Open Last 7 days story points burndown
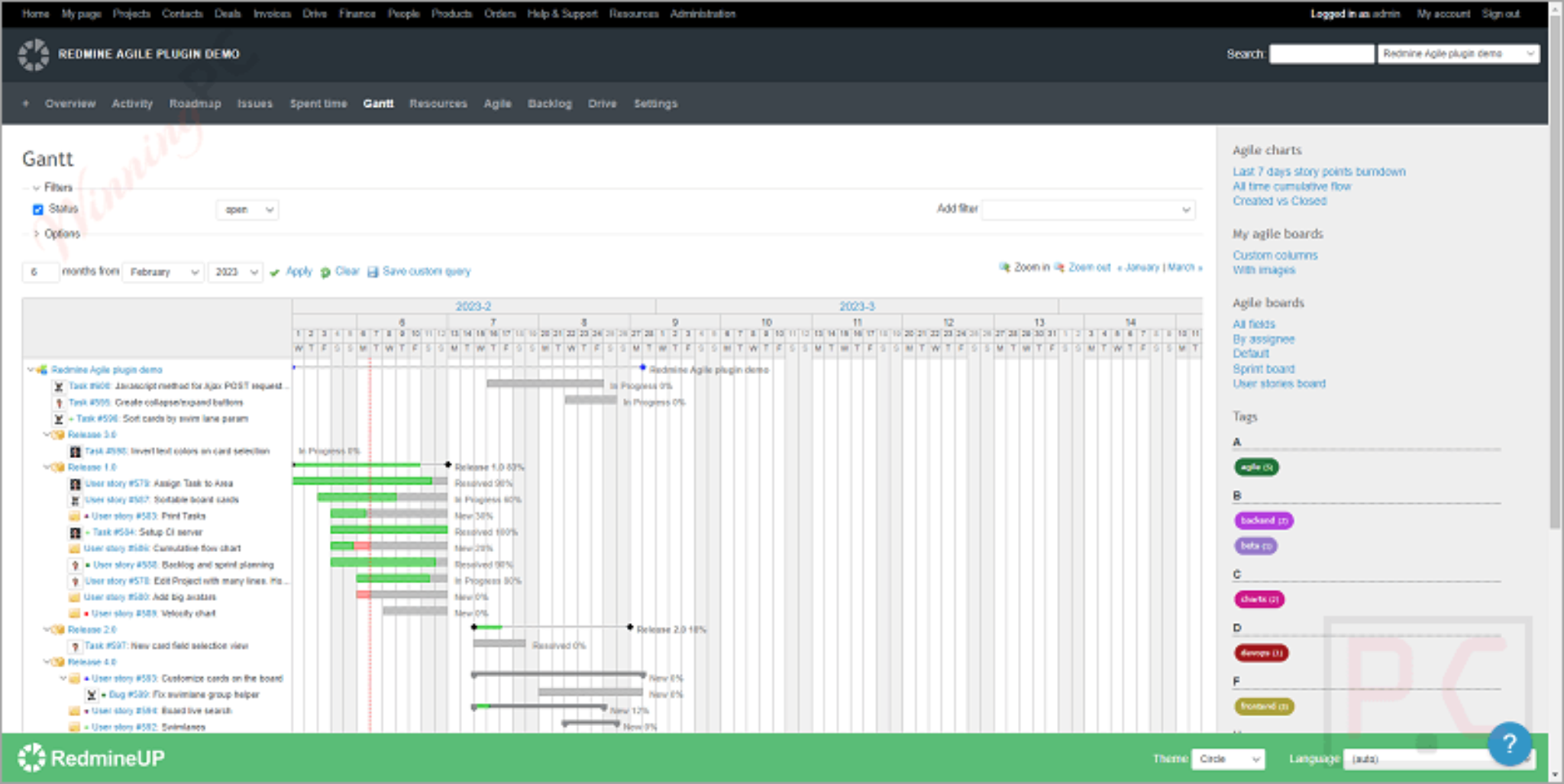This screenshot has width=1564, height=784. coord(1319,172)
